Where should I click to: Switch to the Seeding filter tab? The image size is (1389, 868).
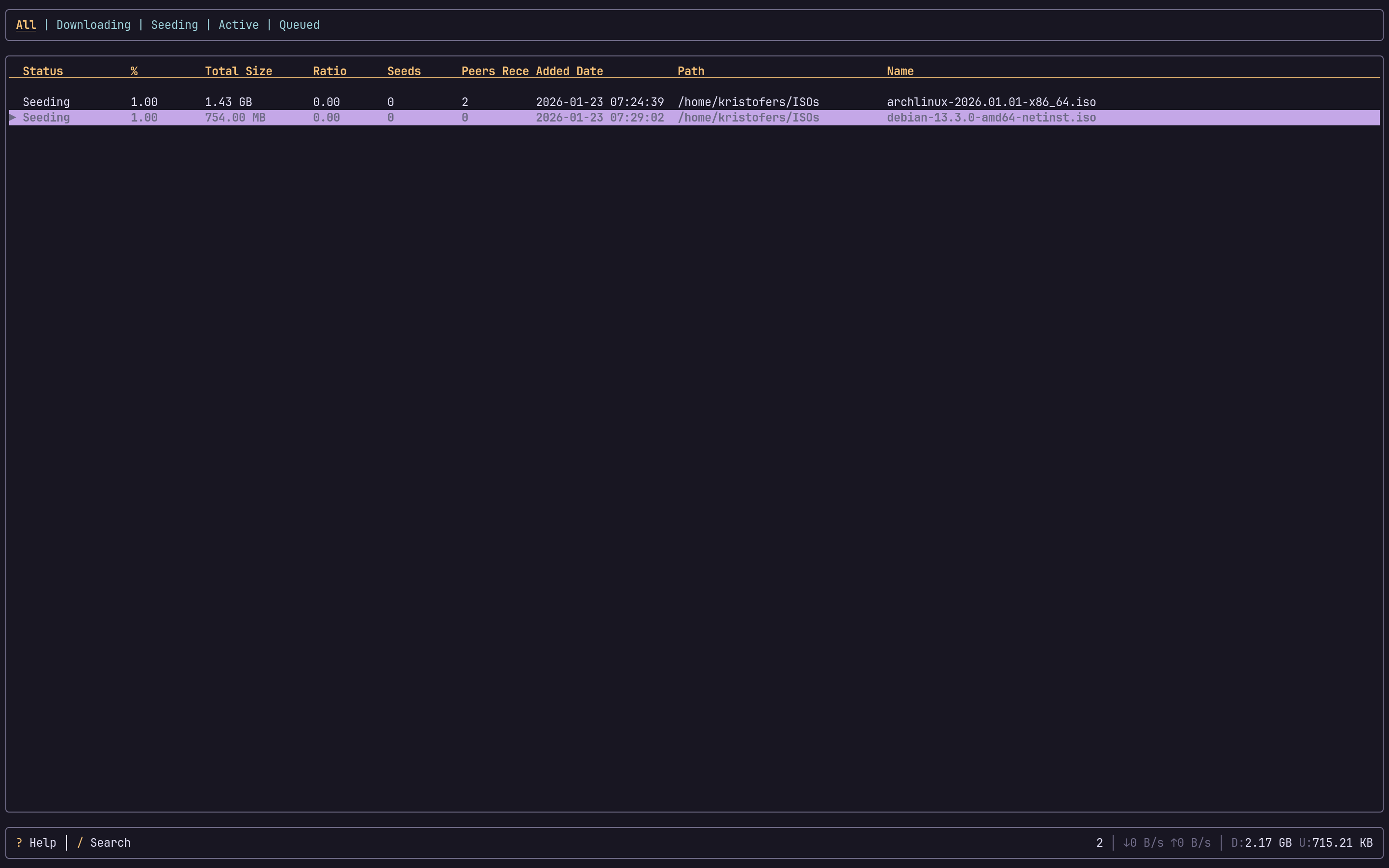175,25
